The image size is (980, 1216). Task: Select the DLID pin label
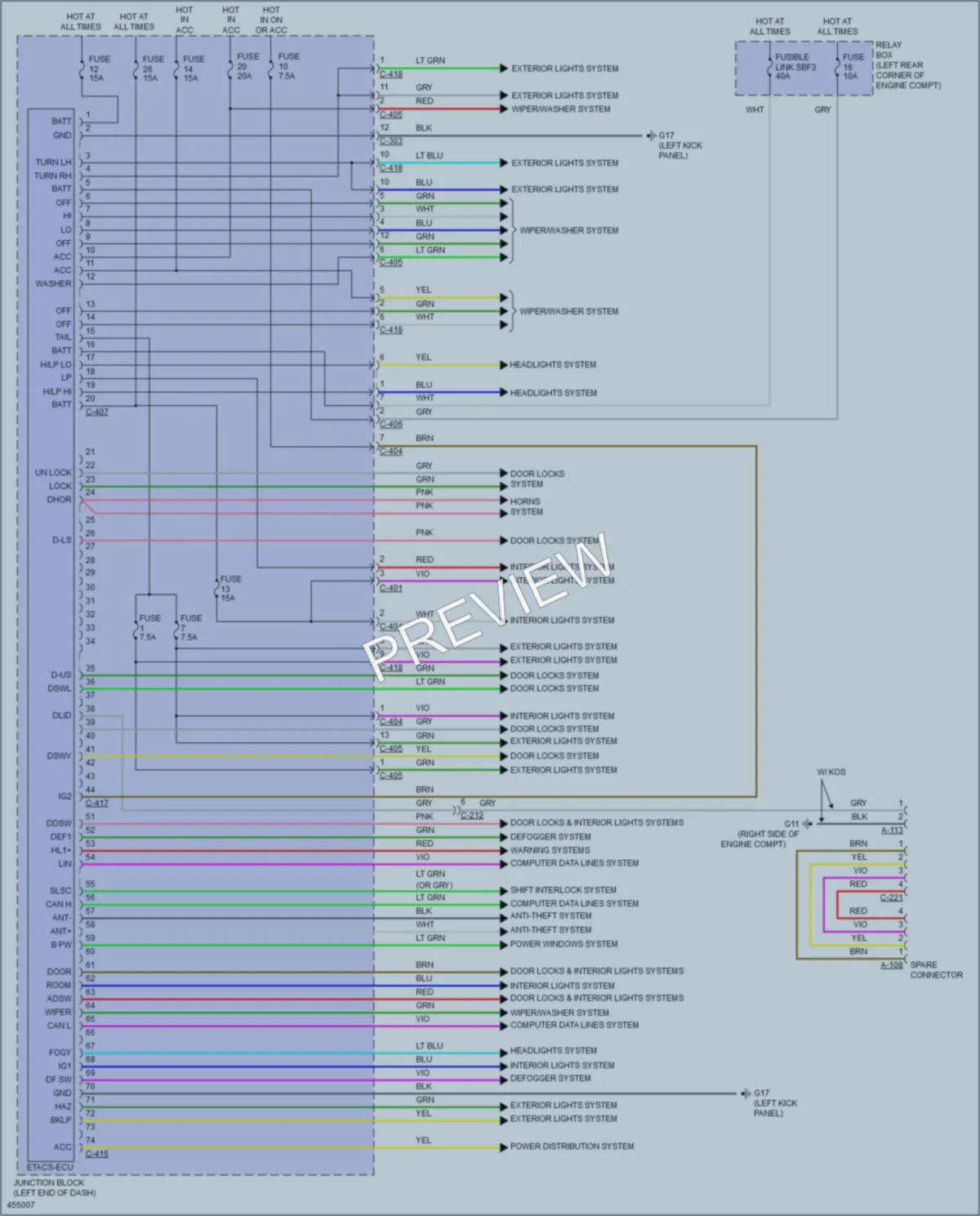(62, 715)
